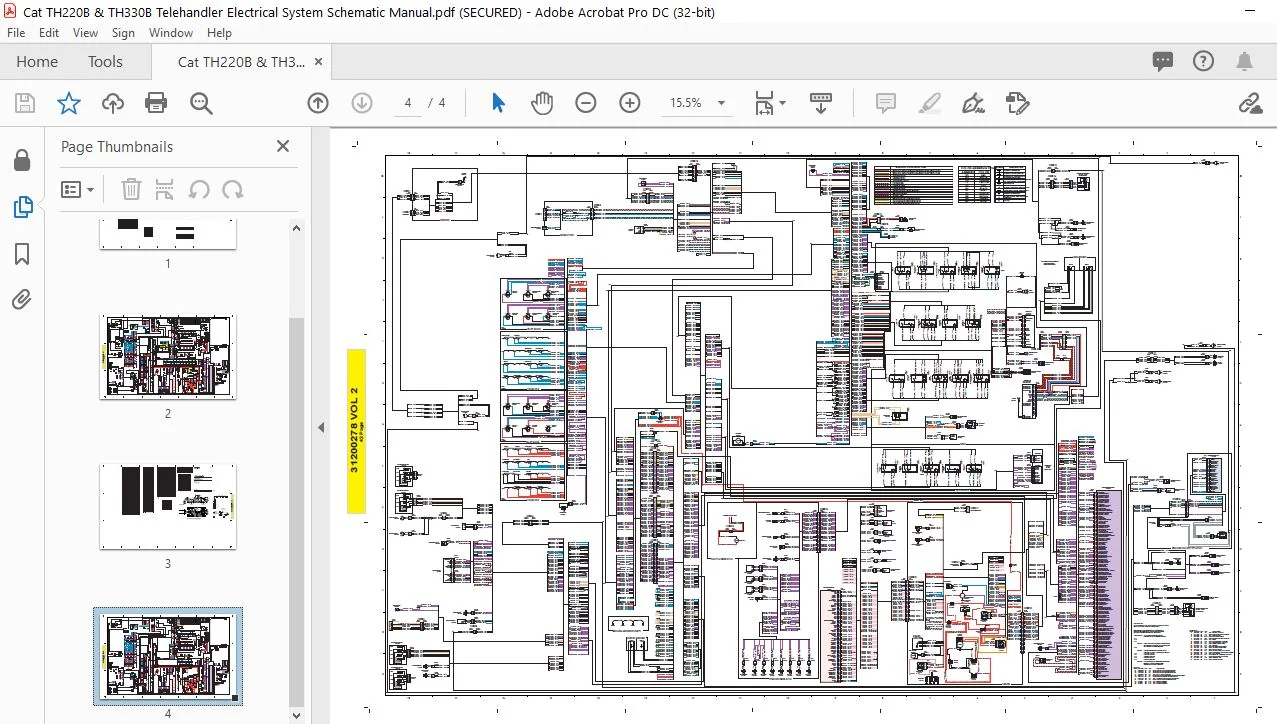The width and height of the screenshot is (1277, 724).
Task: Add a comment note icon
Action: coord(885,103)
